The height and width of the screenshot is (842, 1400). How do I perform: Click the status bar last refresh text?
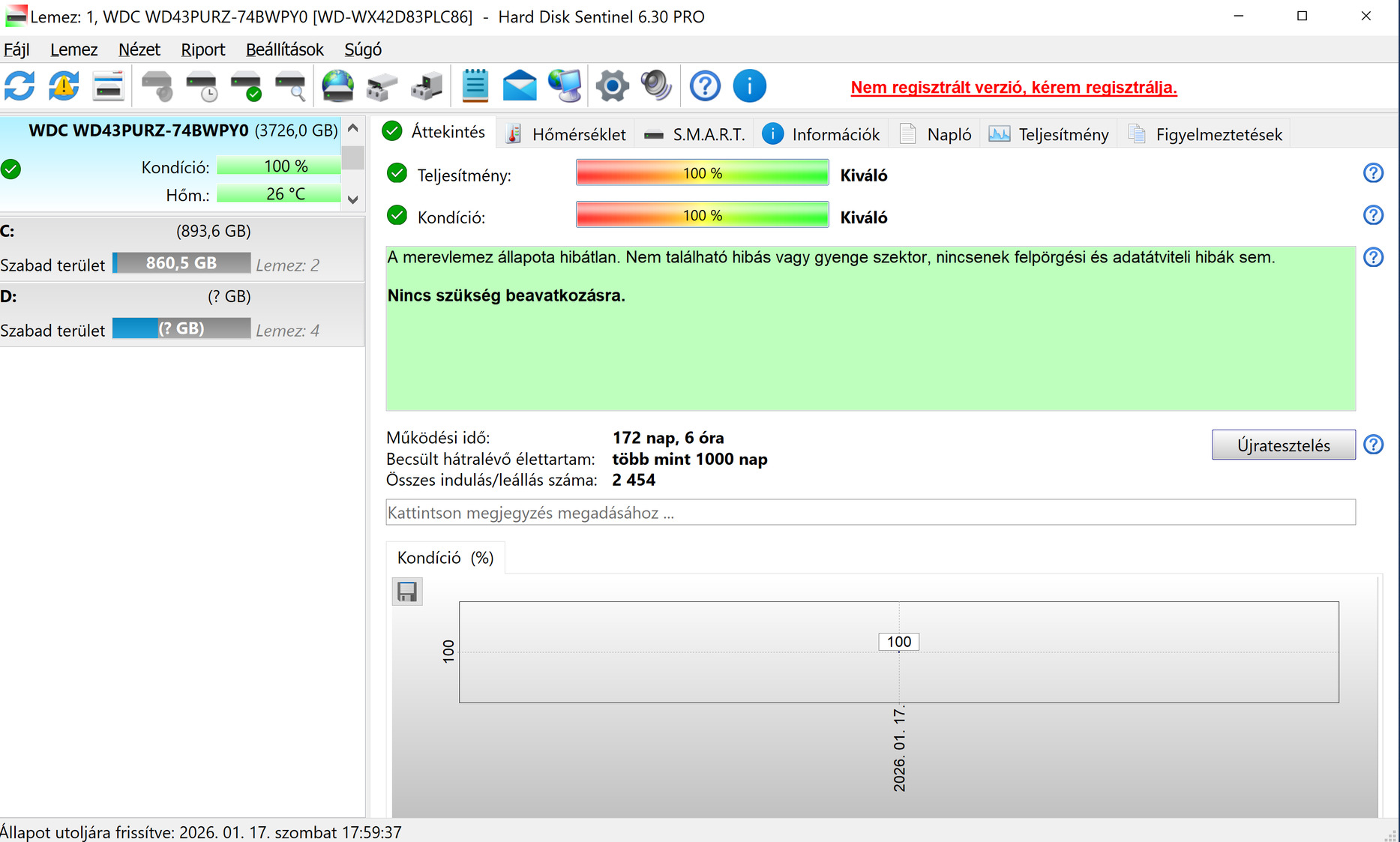pos(201,832)
